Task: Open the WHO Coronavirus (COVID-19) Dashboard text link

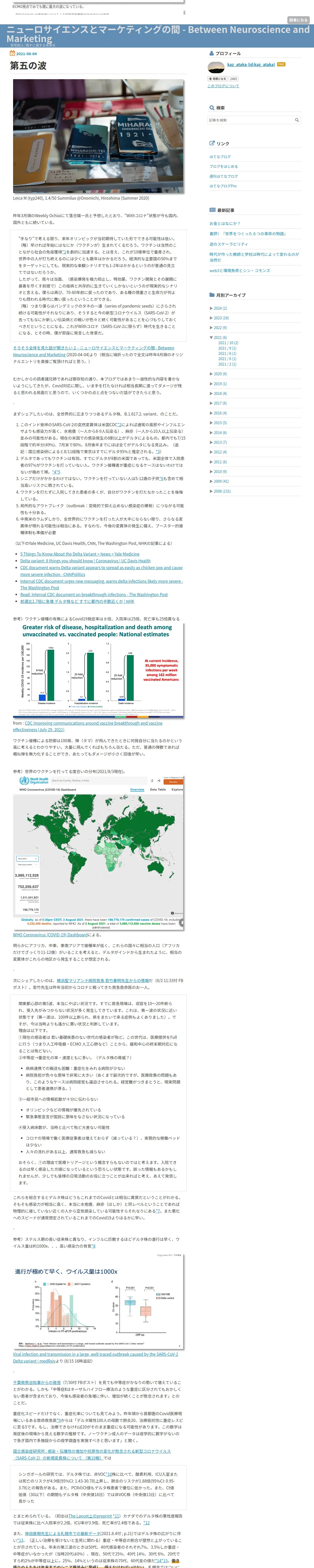Action: pyautogui.click(x=51, y=934)
